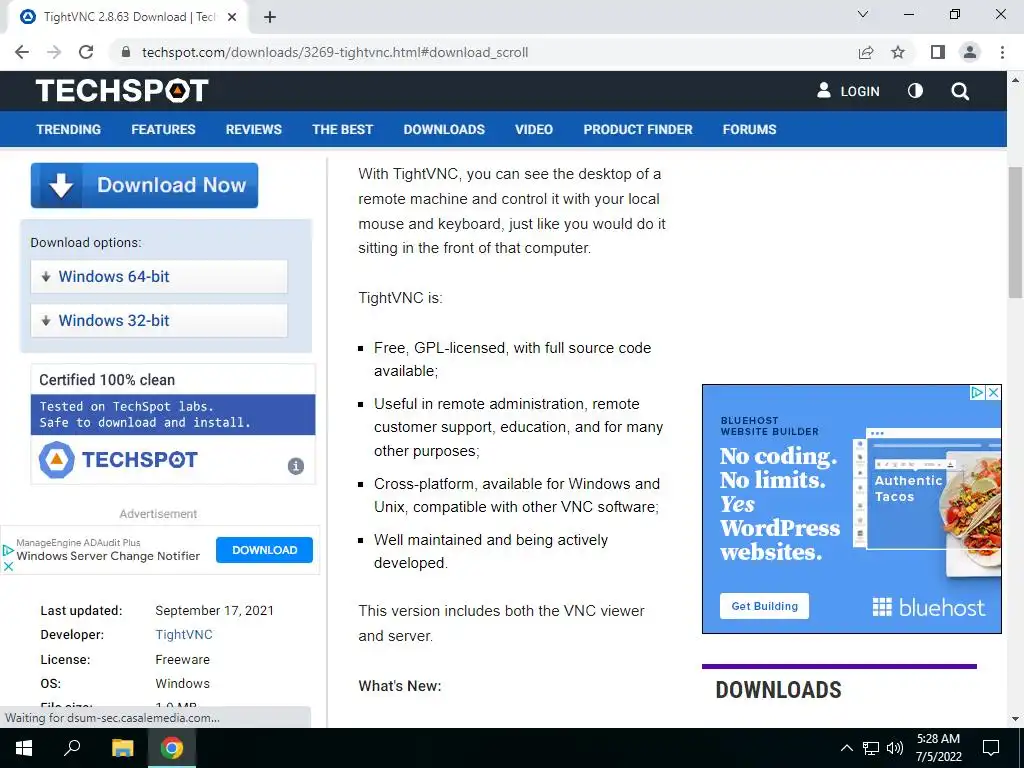Screen dimensions: 1024x768
Task: Click the 'Certified 100% clean' heading
Action: tap(107, 380)
